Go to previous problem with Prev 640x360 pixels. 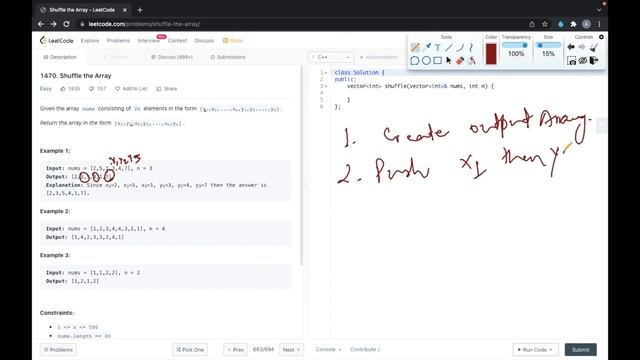236,350
